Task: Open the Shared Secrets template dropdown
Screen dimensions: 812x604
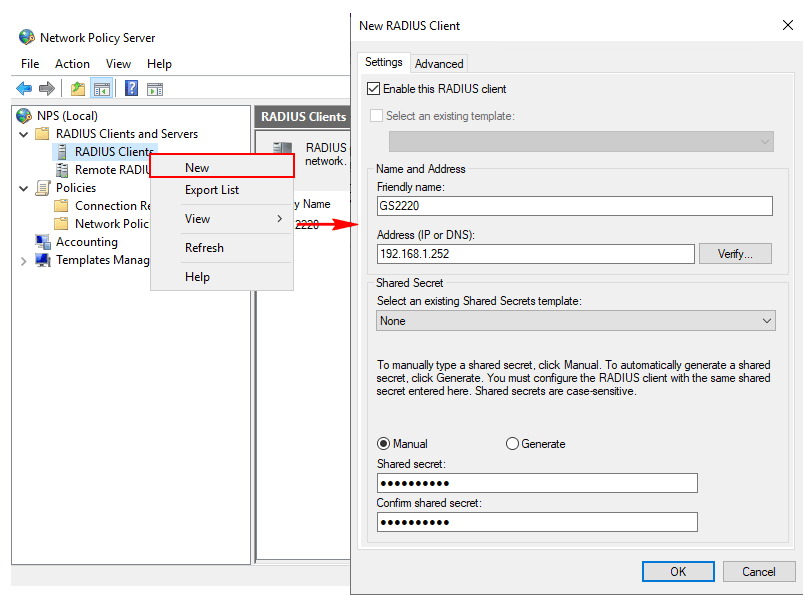Action: 576,321
